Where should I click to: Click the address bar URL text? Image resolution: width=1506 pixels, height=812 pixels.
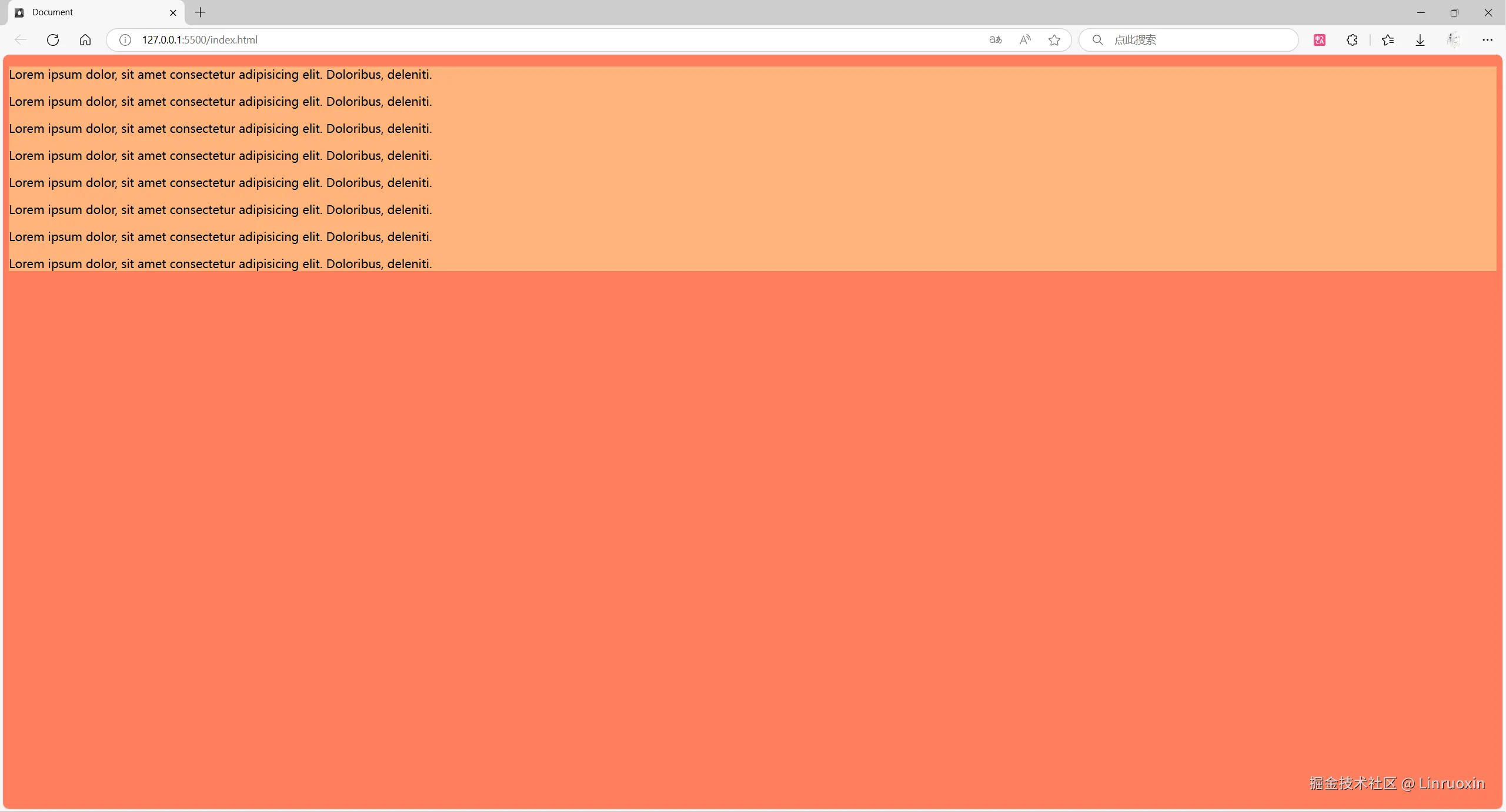pyautogui.click(x=200, y=40)
